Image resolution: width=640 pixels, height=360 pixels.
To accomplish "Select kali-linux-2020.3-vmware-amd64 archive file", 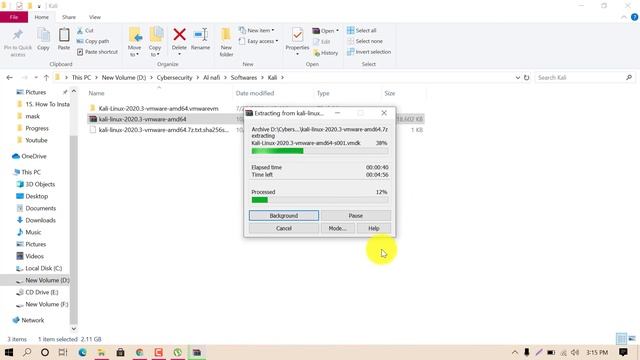I will click(142, 119).
